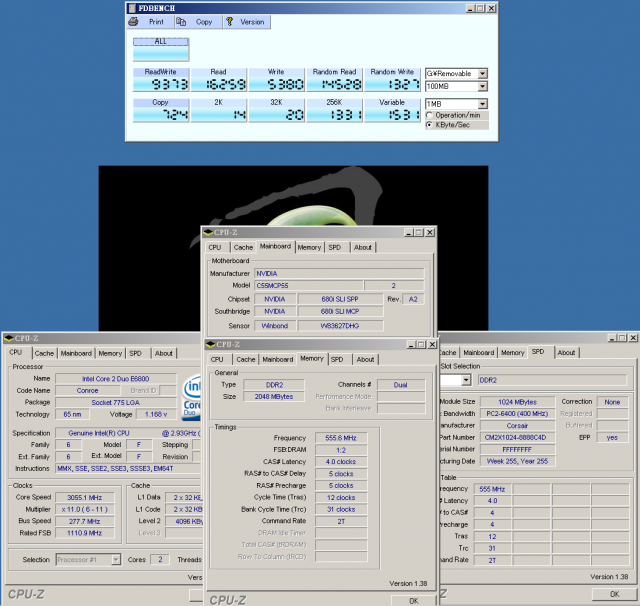Click the PC2-6400 (400 MHz) bandwidth value
The image size is (640, 606).
click(517, 414)
